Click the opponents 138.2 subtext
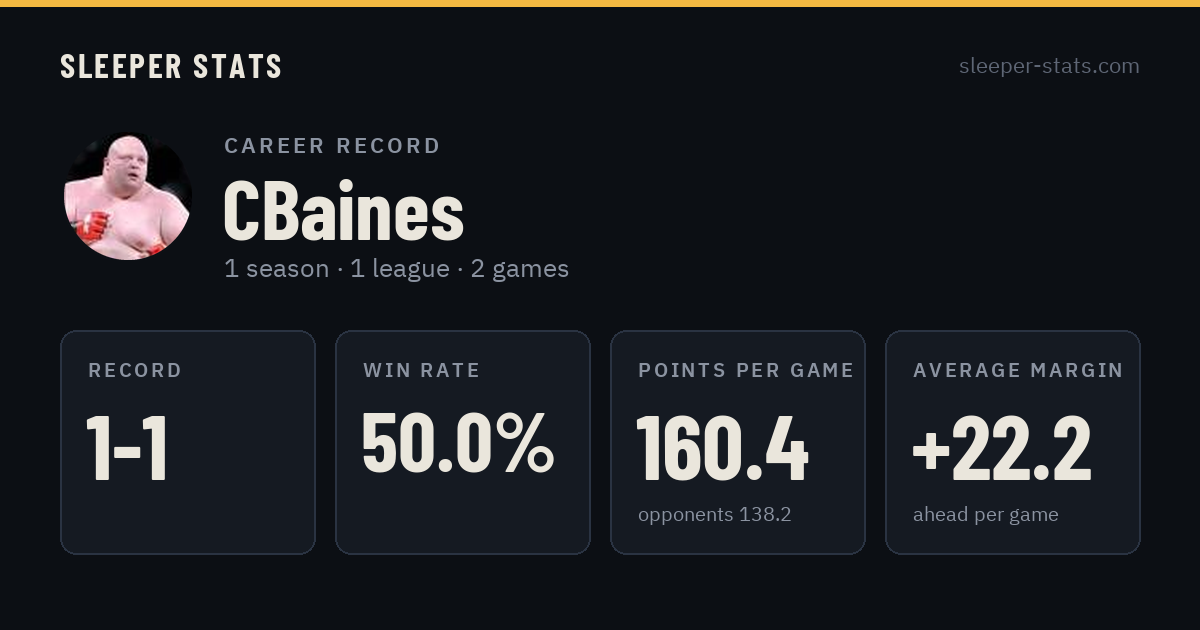 [715, 515]
